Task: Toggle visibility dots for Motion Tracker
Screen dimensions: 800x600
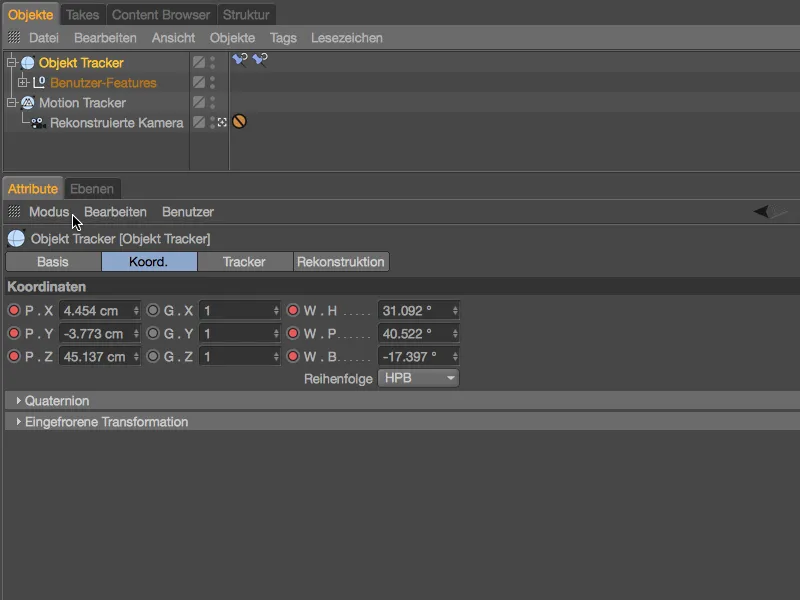Action: pos(213,103)
